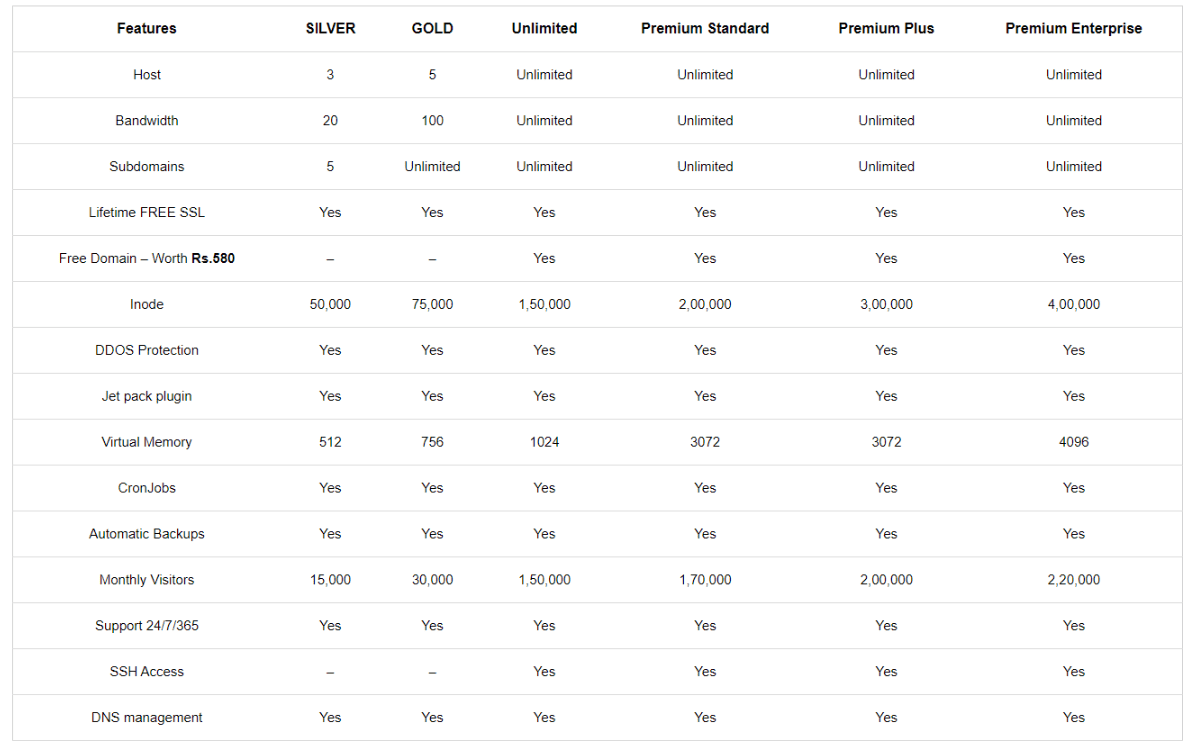Click the Premium Plus header
This screenshot has width=1196, height=746.
coord(886,28)
